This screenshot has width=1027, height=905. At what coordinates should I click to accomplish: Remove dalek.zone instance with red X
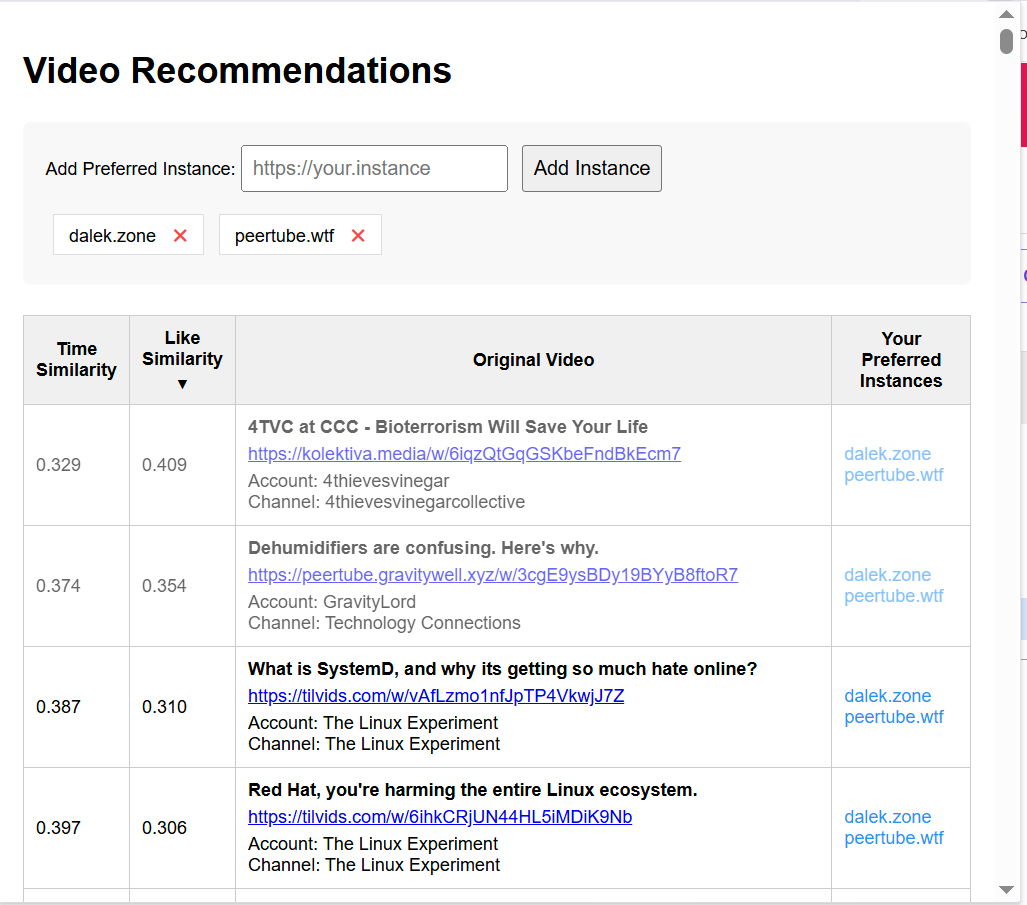[180, 236]
